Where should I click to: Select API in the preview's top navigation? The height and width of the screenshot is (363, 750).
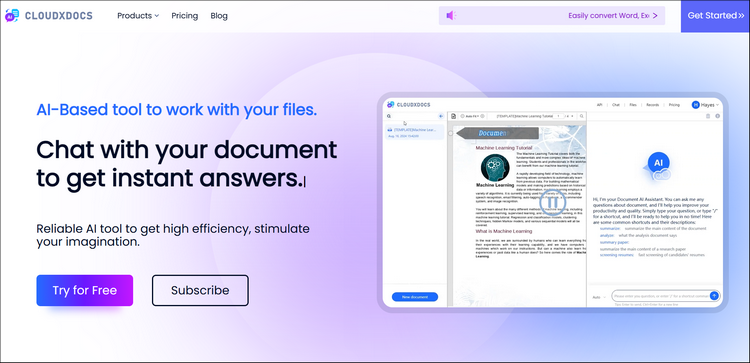[x=599, y=104]
